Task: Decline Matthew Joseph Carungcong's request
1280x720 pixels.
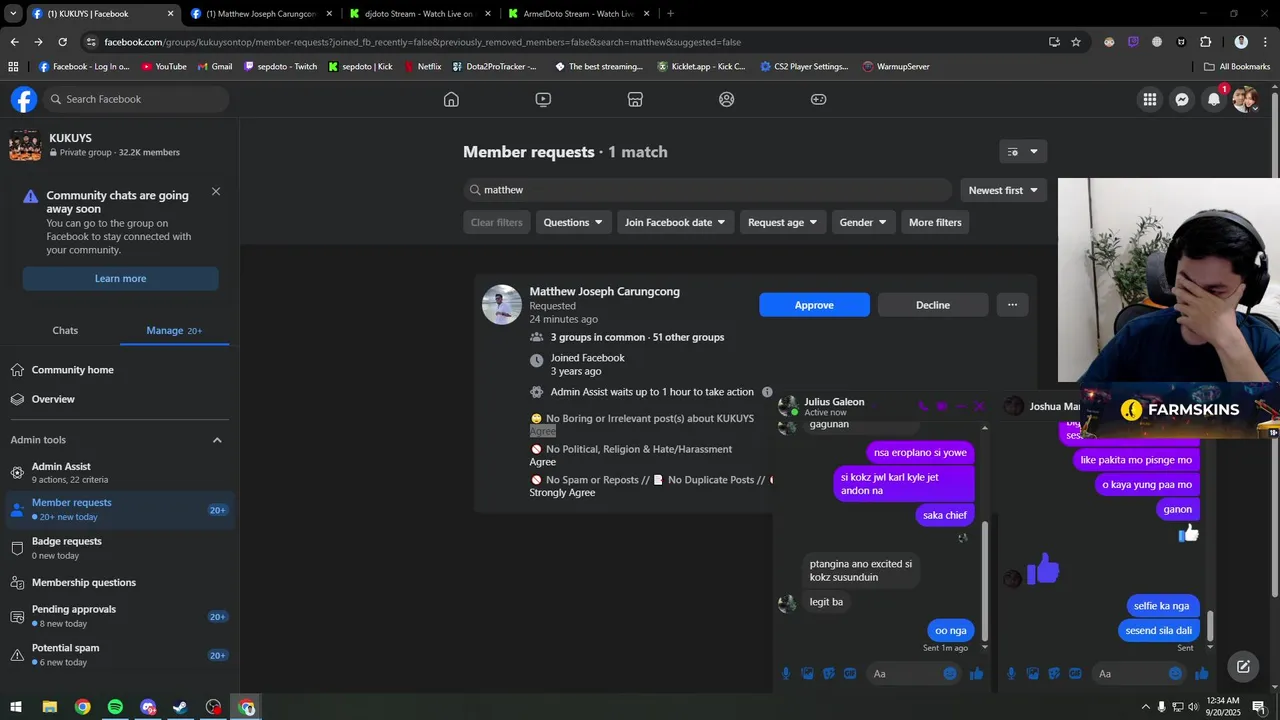Action: coord(933,305)
